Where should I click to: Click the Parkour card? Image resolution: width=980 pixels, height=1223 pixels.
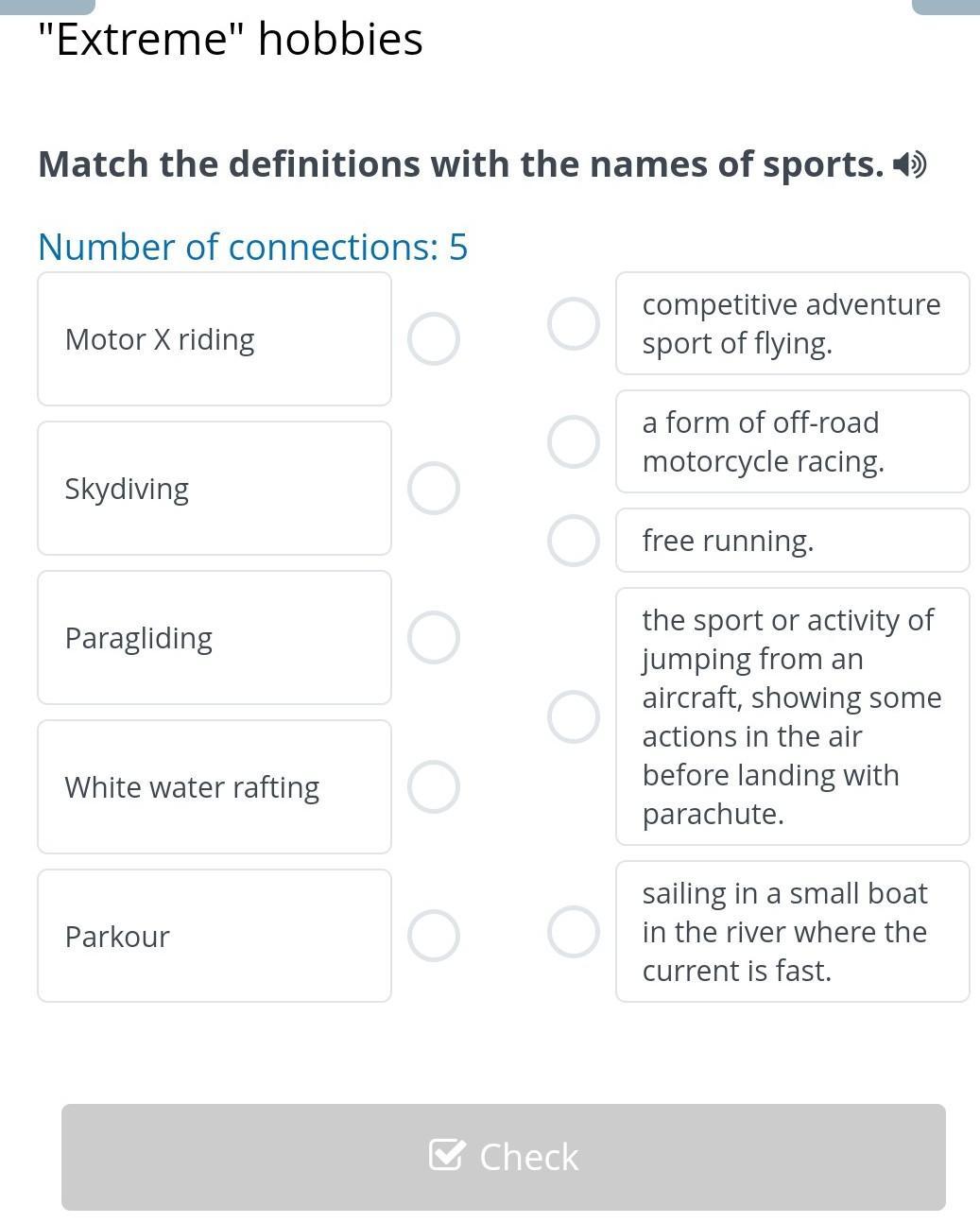[215, 936]
